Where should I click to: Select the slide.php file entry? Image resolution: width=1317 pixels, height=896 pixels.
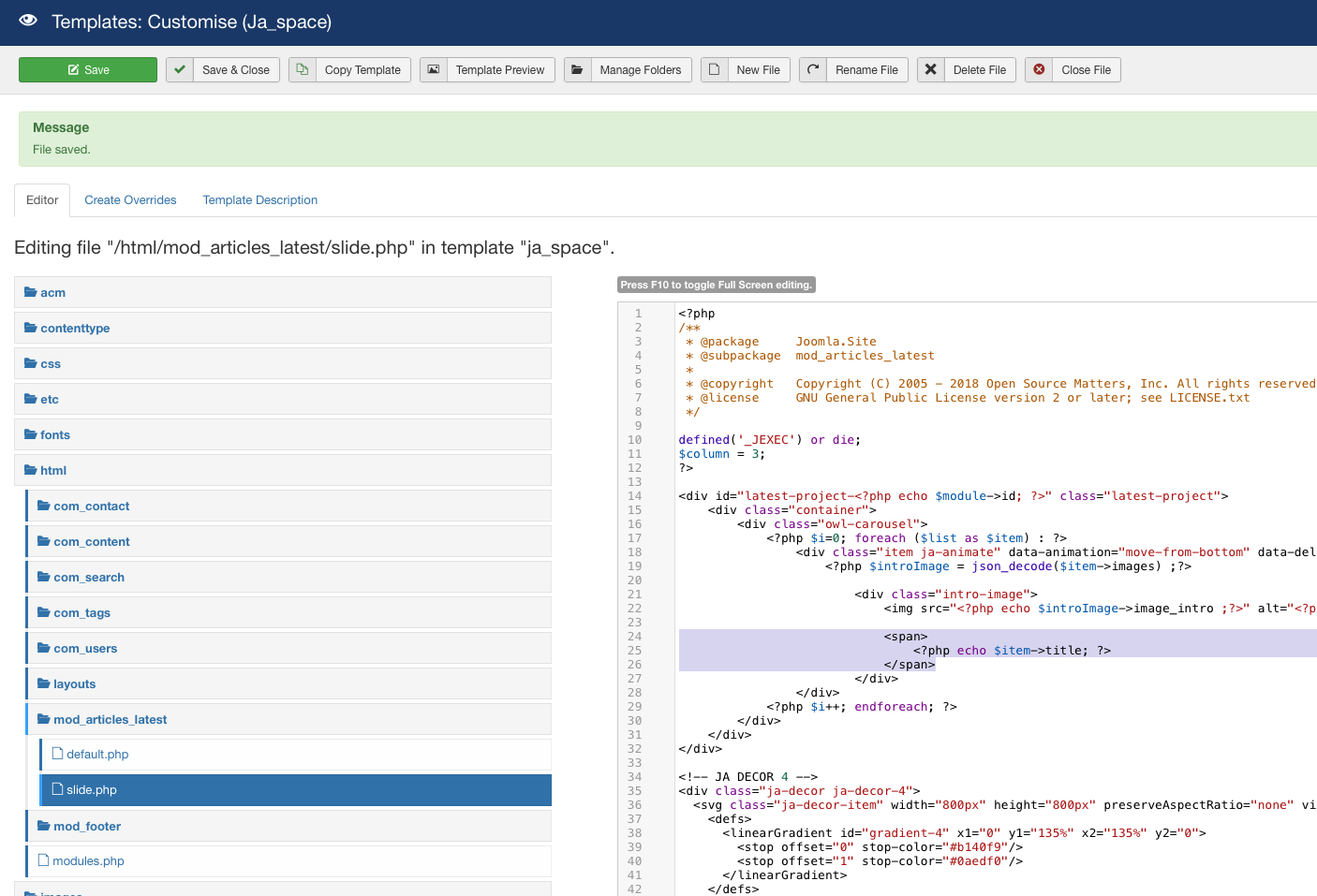92,790
